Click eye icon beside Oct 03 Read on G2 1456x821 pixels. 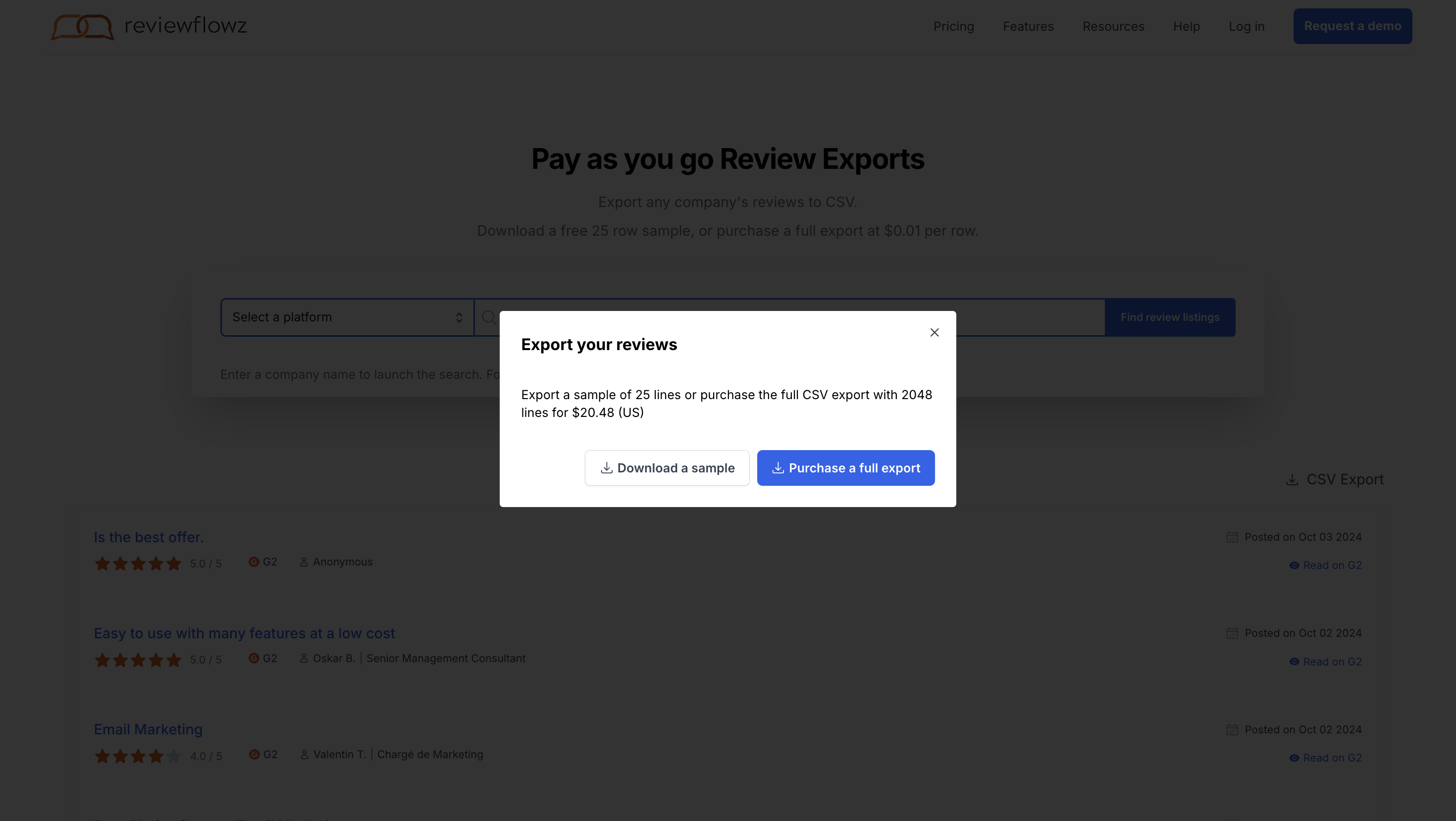pyautogui.click(x=1295, y=565)
